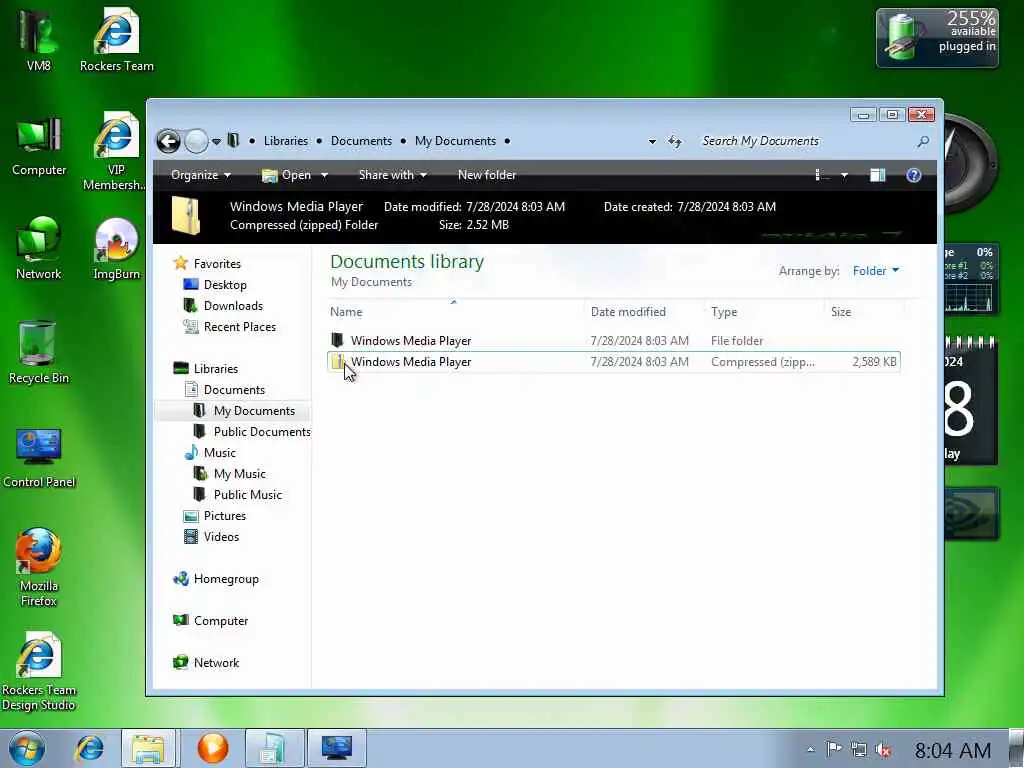Click the Mozilla Firefox desktop icon
The width and height of the screenshot is (1024, 768).
[39, 567]
